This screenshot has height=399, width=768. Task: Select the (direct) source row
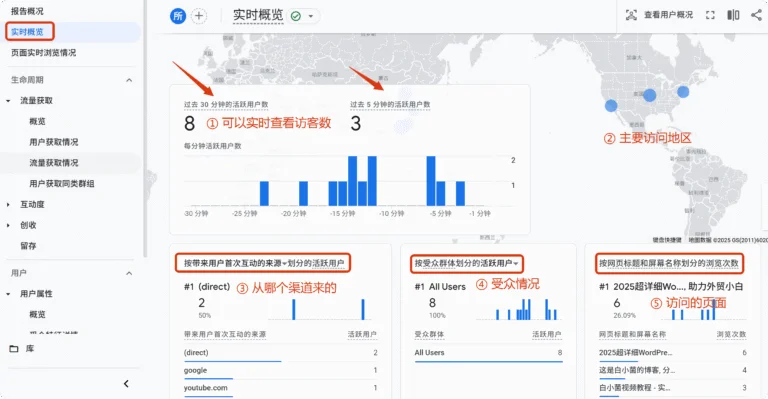(281, 352)
